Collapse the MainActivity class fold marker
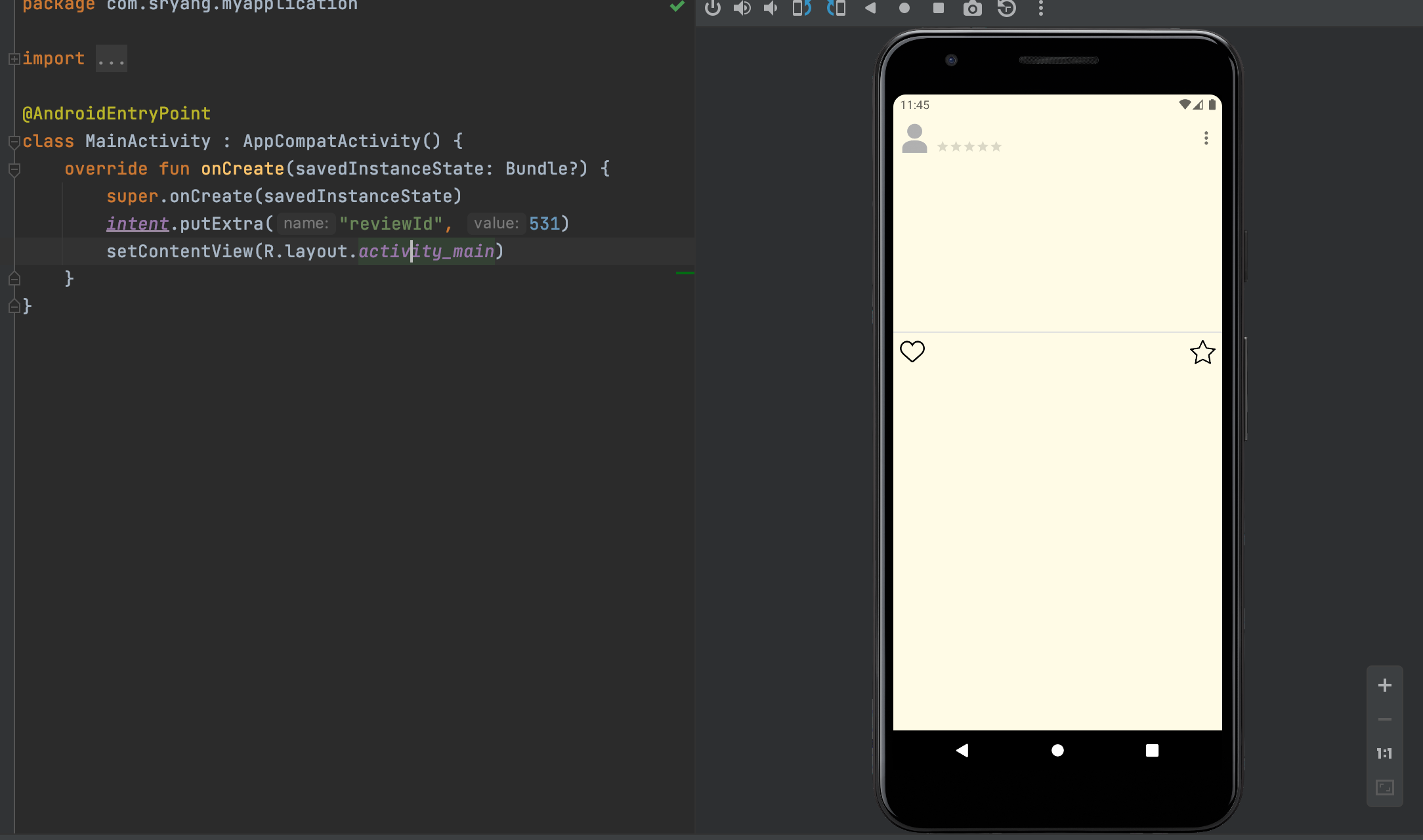Screen dimensions: 1423x840 (x=14, y=141)
